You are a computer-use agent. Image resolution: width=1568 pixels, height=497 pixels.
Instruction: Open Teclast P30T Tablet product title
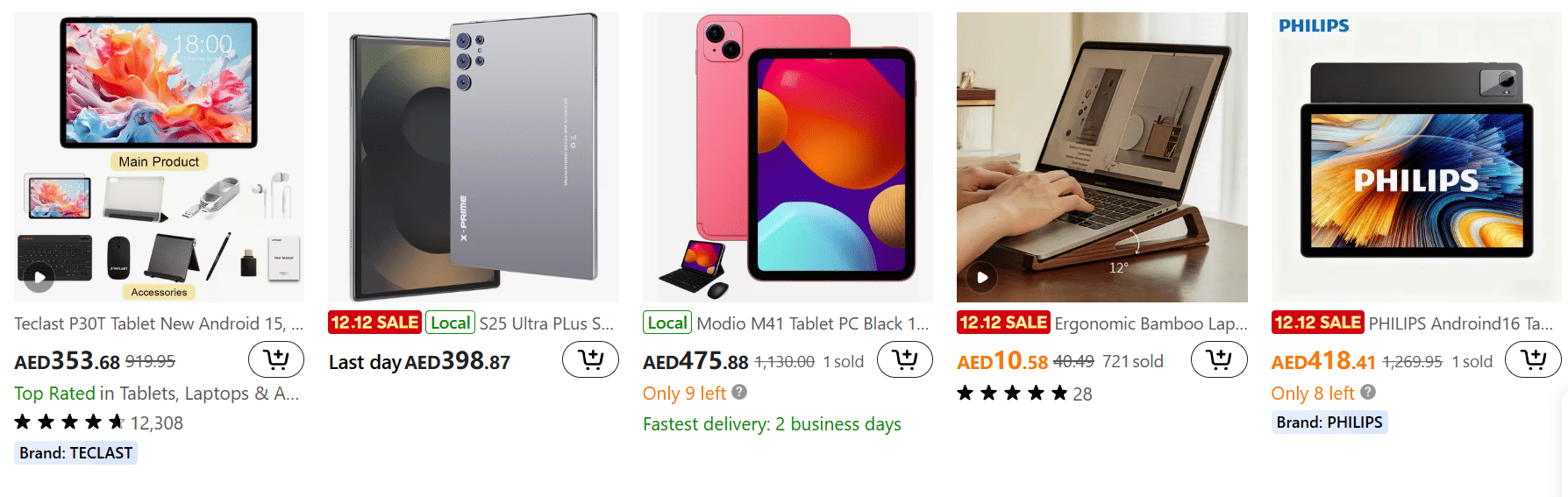[x=158, y=323]
